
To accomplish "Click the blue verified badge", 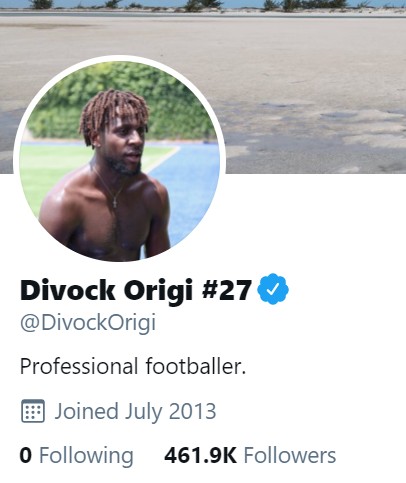I will 273,289.
